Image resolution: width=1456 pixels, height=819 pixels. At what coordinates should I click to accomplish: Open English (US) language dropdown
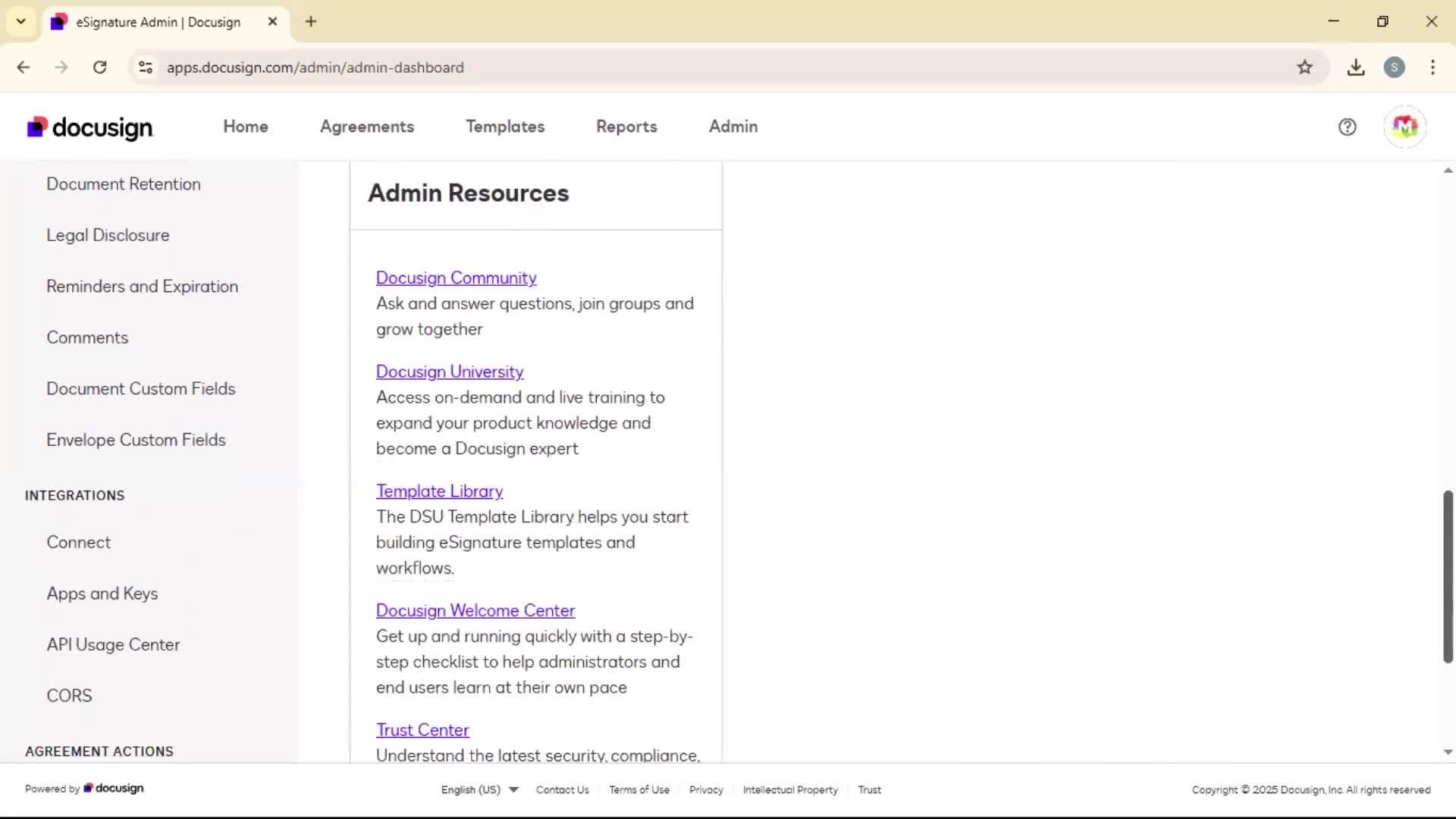479,789
